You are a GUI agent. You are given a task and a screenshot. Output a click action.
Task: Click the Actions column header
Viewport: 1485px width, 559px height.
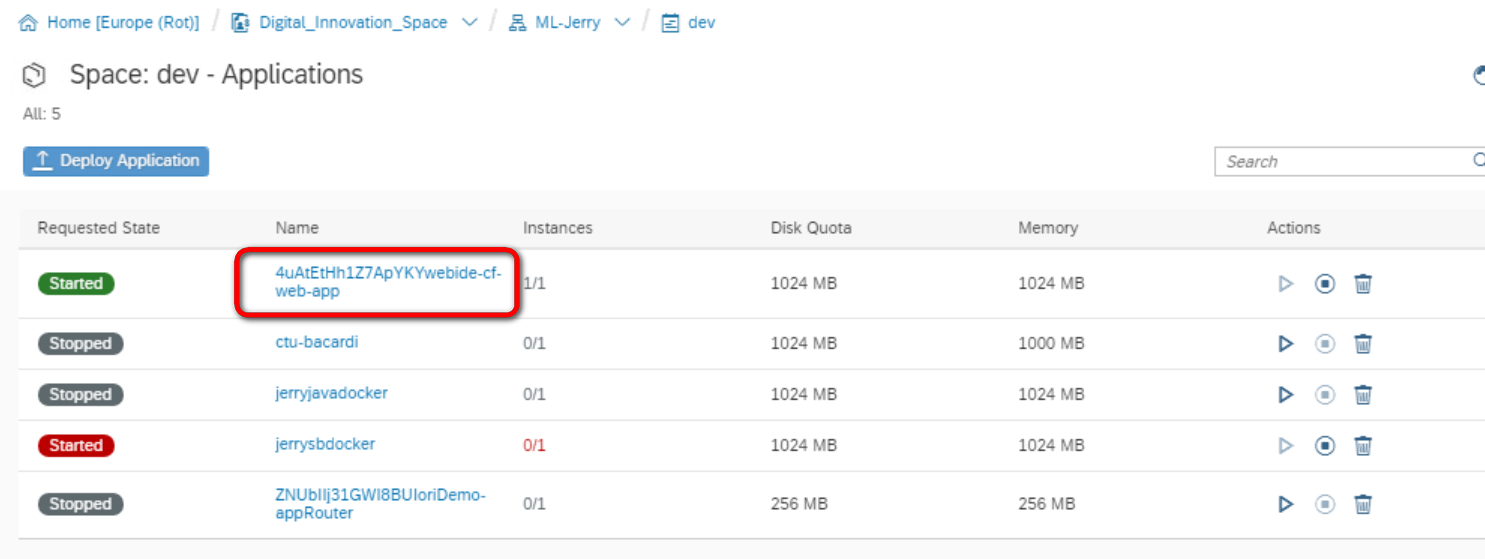tap(1294, 228)
